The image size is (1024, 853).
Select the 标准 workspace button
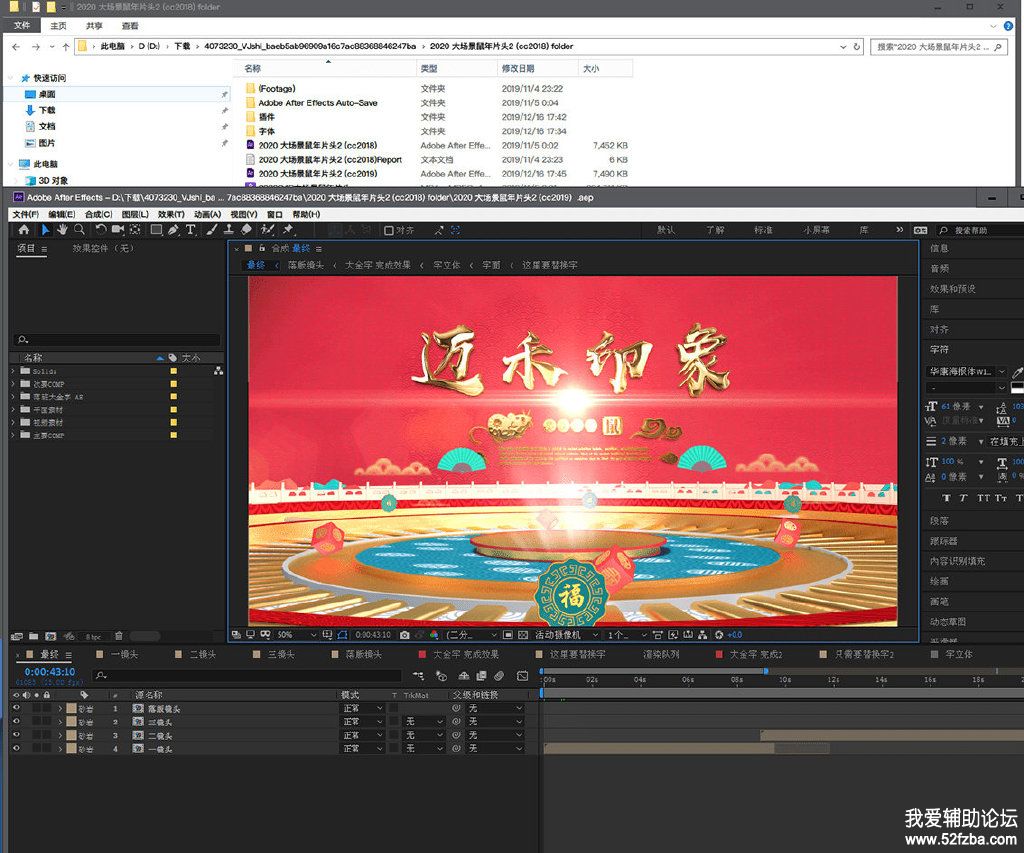click(763, 230)
